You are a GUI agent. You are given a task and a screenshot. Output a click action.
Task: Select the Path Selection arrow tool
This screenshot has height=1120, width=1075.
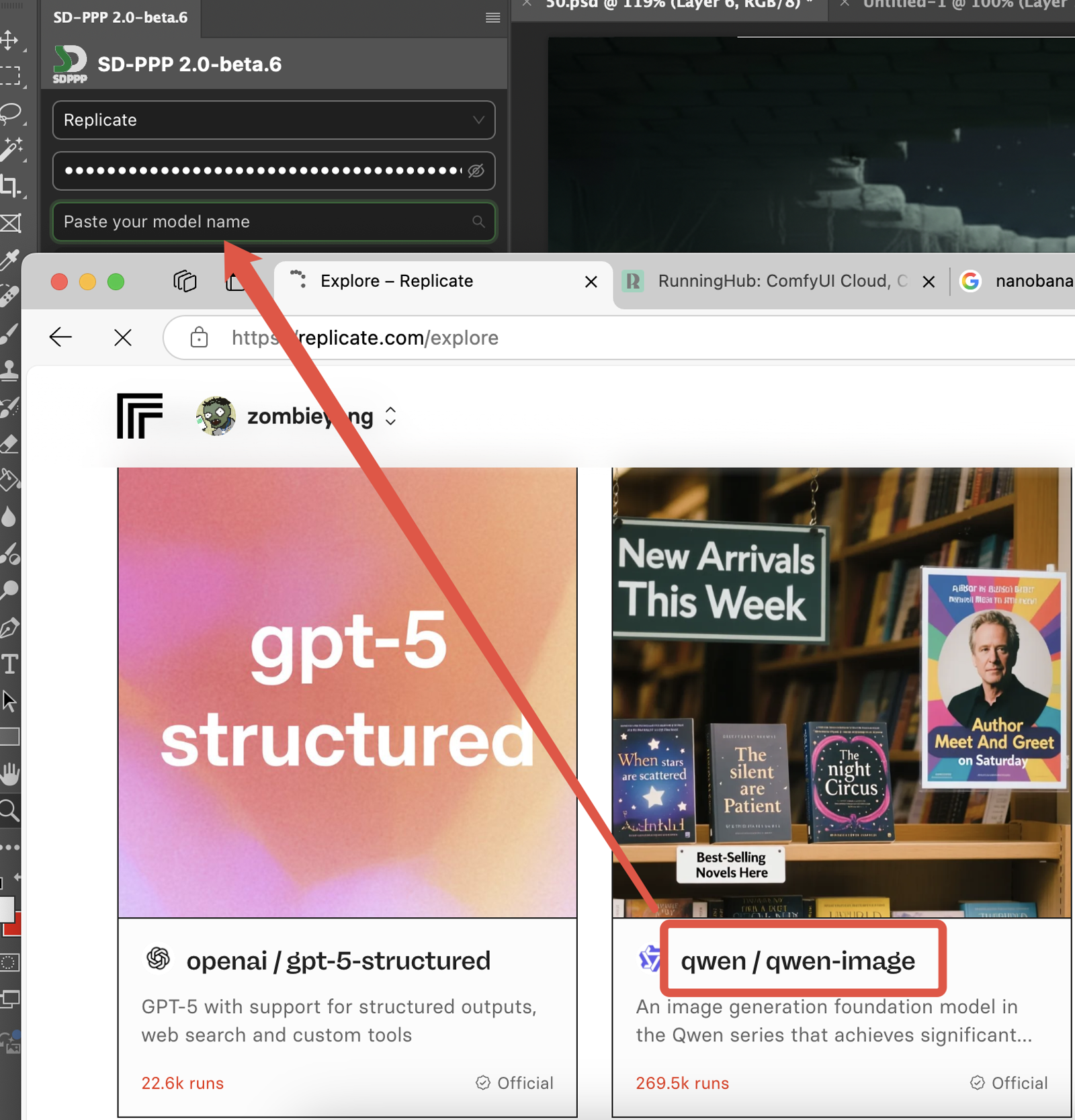[x=10, y=701]
